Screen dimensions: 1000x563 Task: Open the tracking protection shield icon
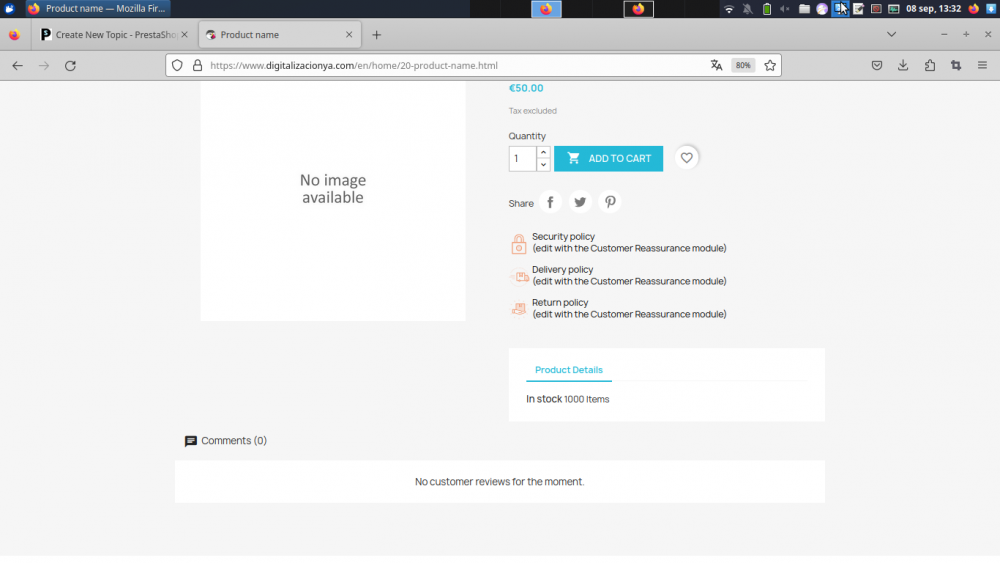pyautogui.click(x=177, y=66)
